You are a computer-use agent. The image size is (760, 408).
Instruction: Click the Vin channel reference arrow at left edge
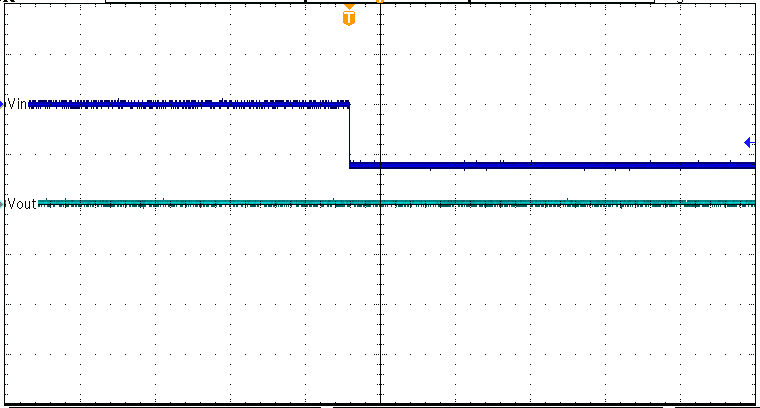pos(4,103)
